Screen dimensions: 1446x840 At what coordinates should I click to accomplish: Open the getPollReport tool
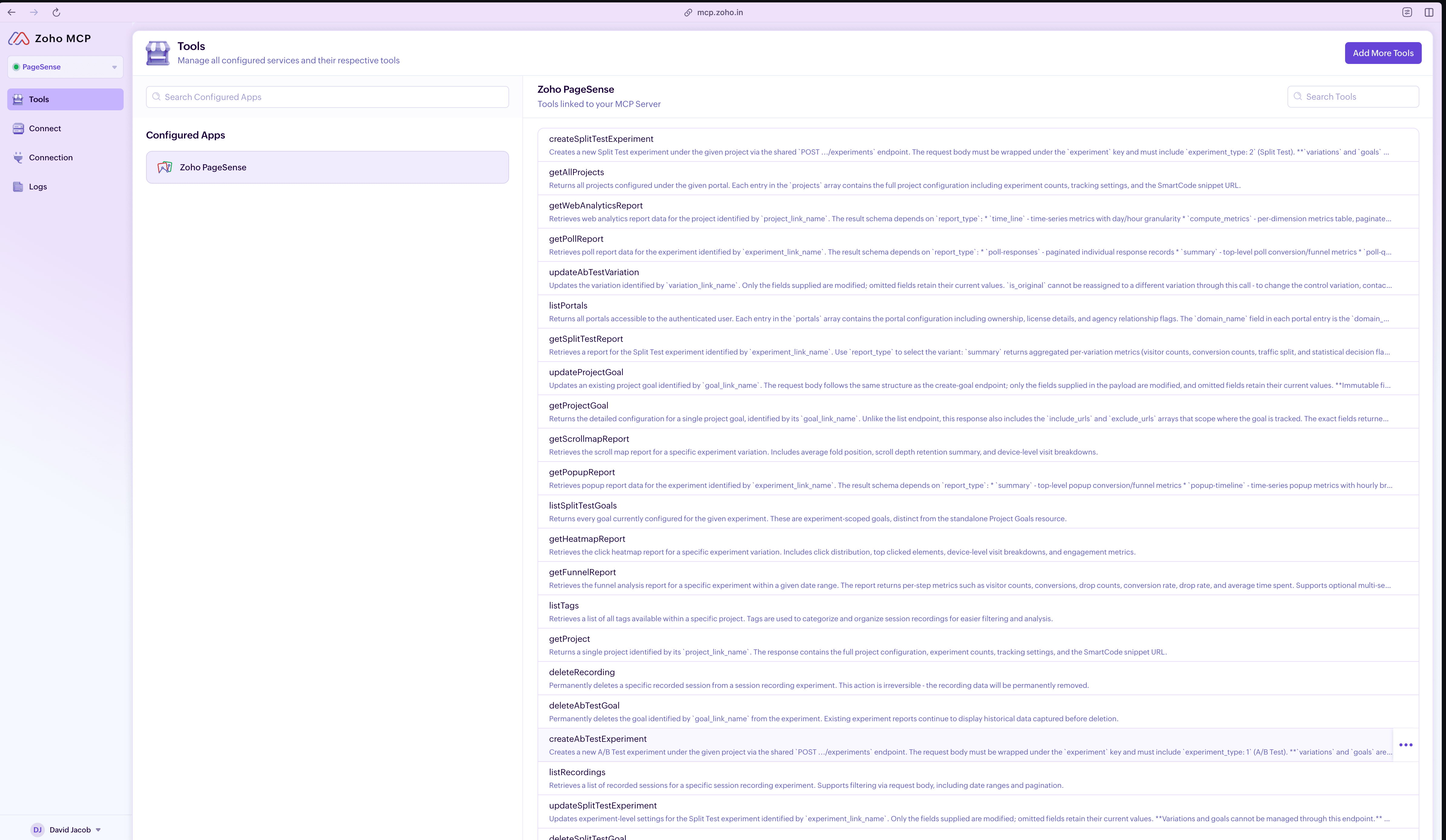[x=978, y=245]
